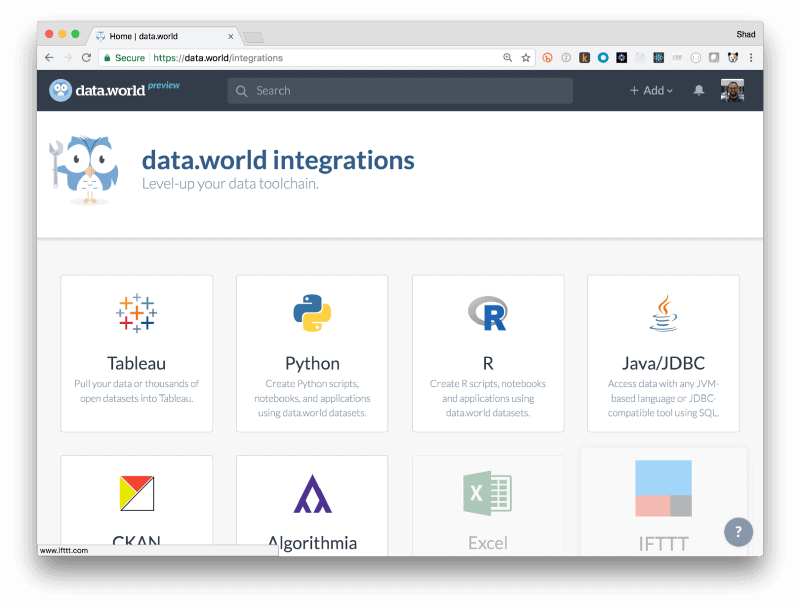This screenshot has height=609, width=800.
Task: Open the help question mark button
Action: [x=738, y=532]
